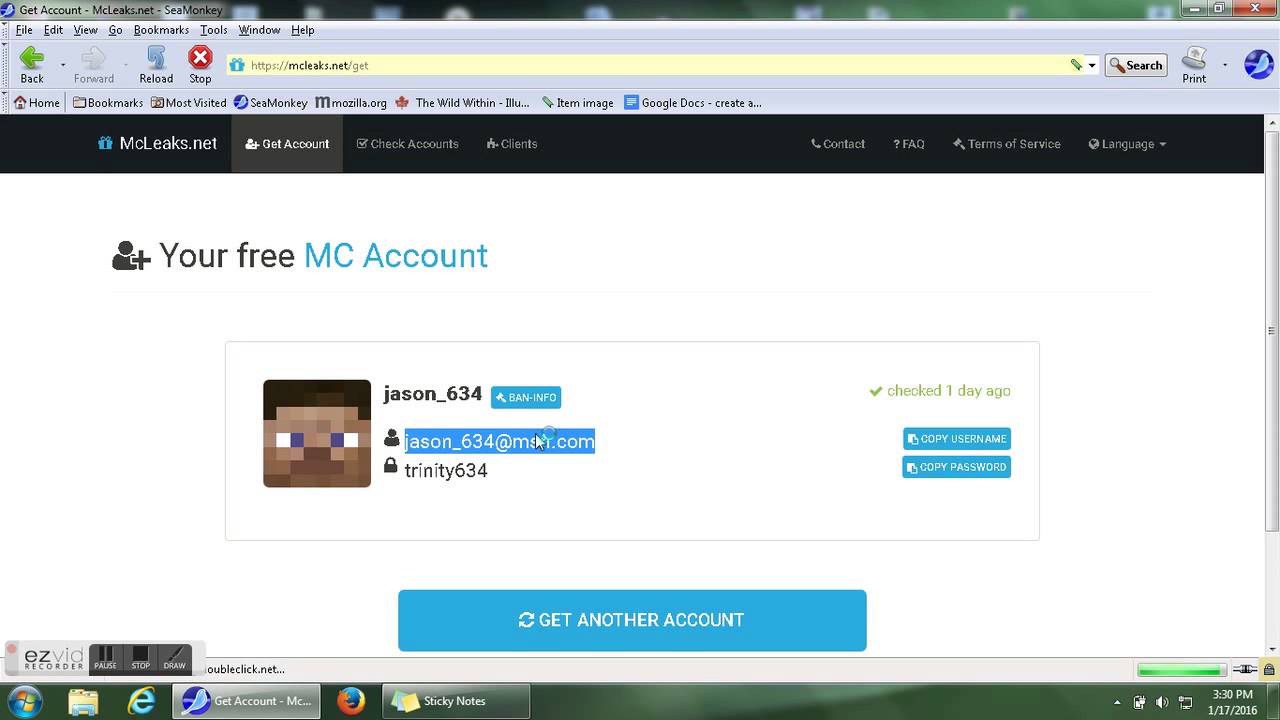Open the Back button history dropdown
Viewport: 1280px width, 720px height.
click(x=63, y=65)
